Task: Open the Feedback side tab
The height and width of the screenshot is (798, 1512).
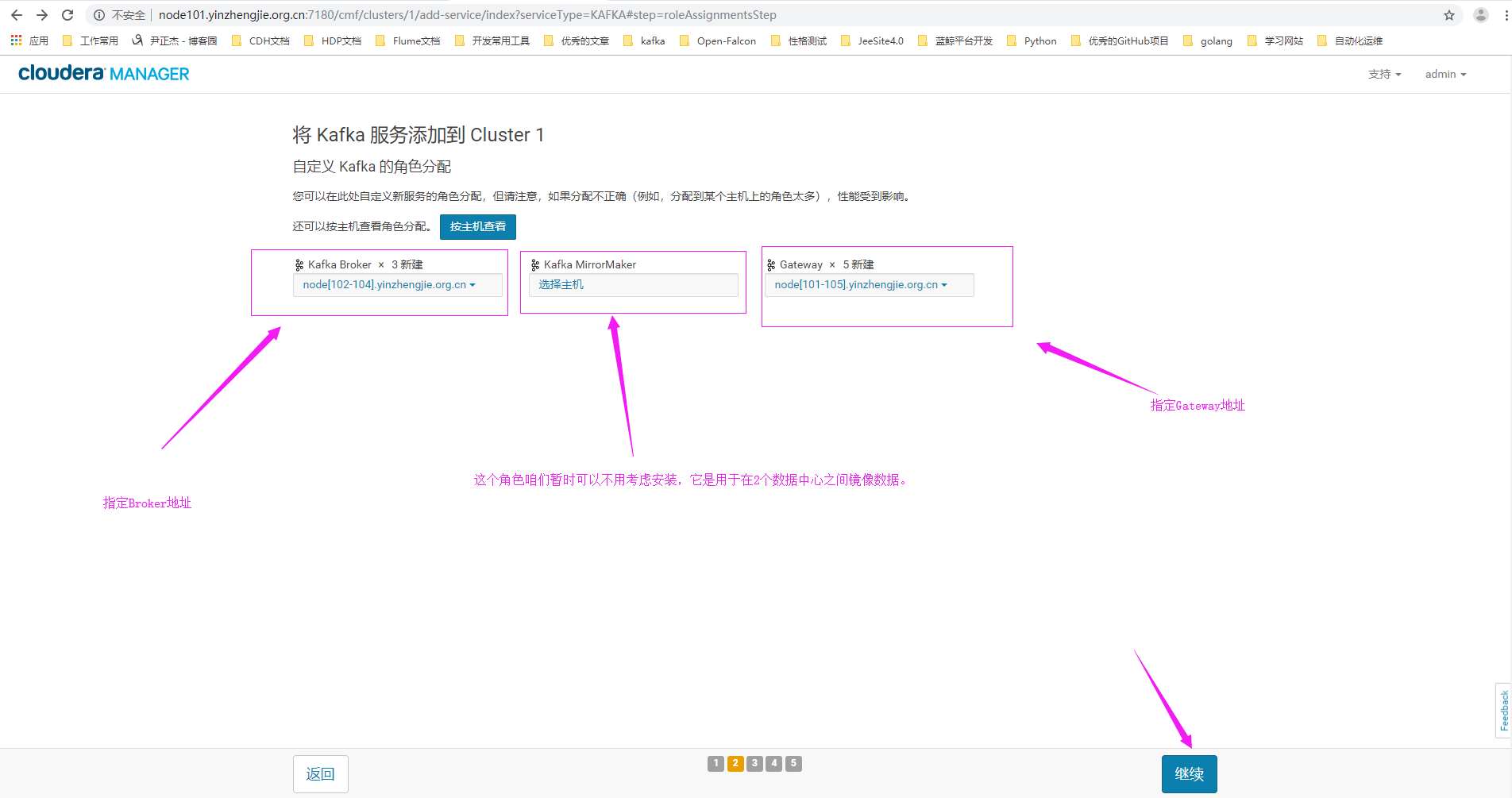Action: pos(1503,710)
